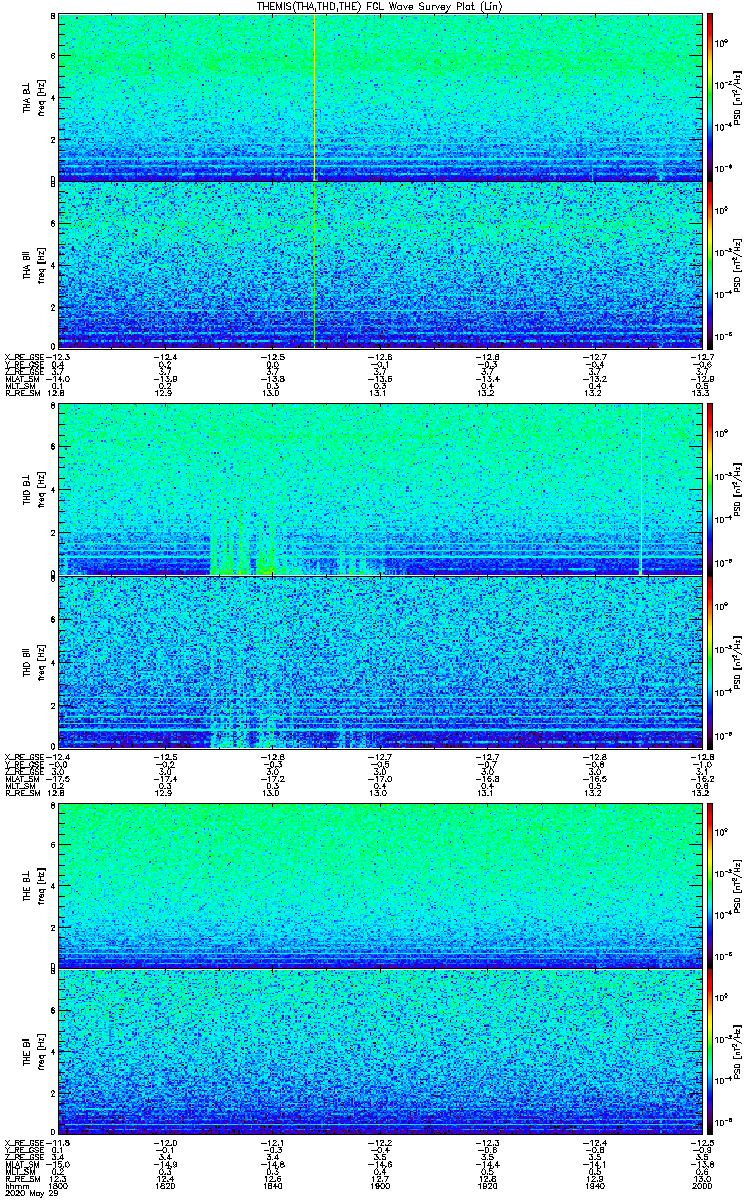The height and width of the screenshot is (1200, 750).
Task: Click the THE B-parallel PSD color bar
Action: [x=710, y=1052]
